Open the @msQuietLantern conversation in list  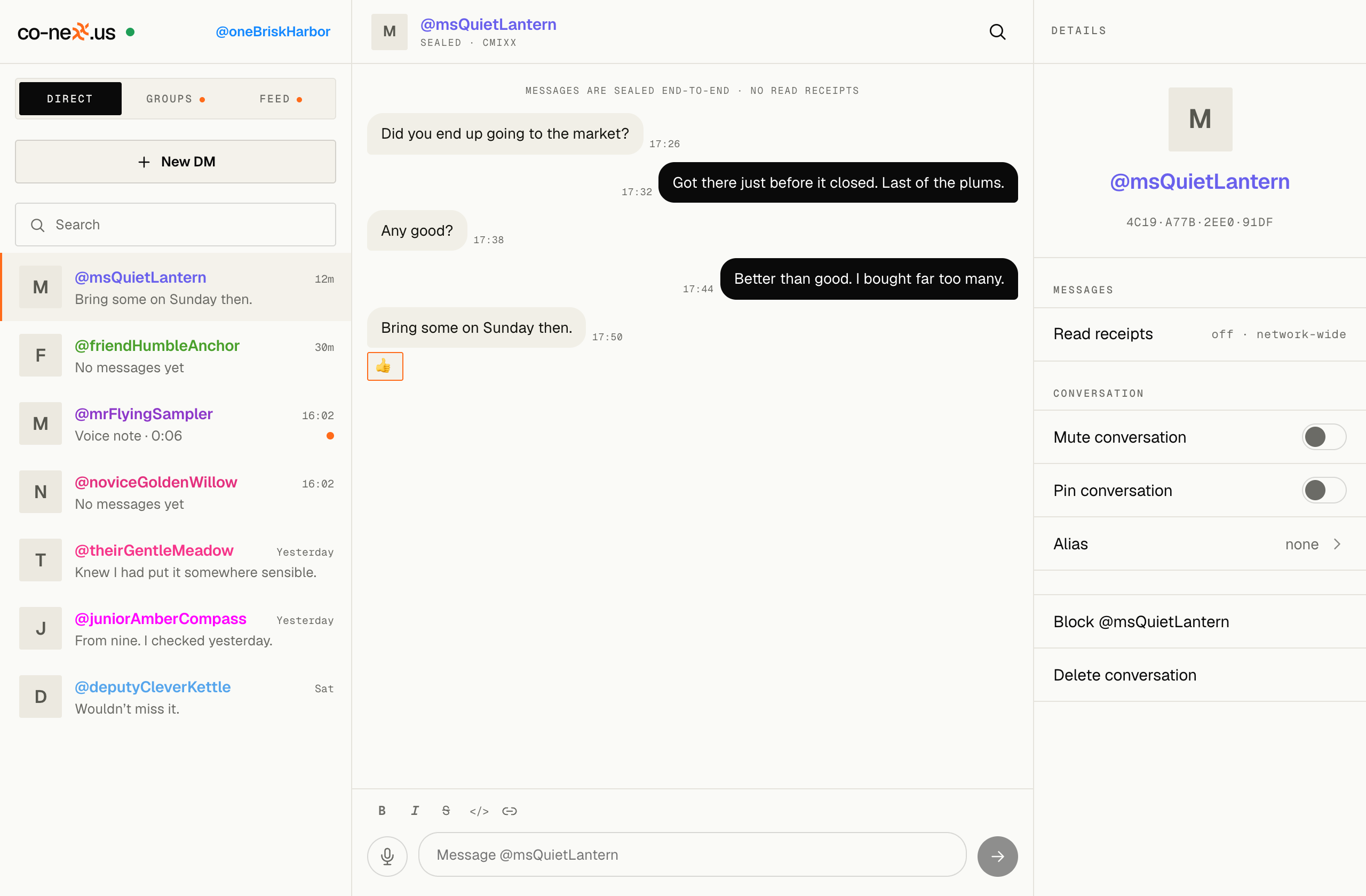tap(176, 287)
